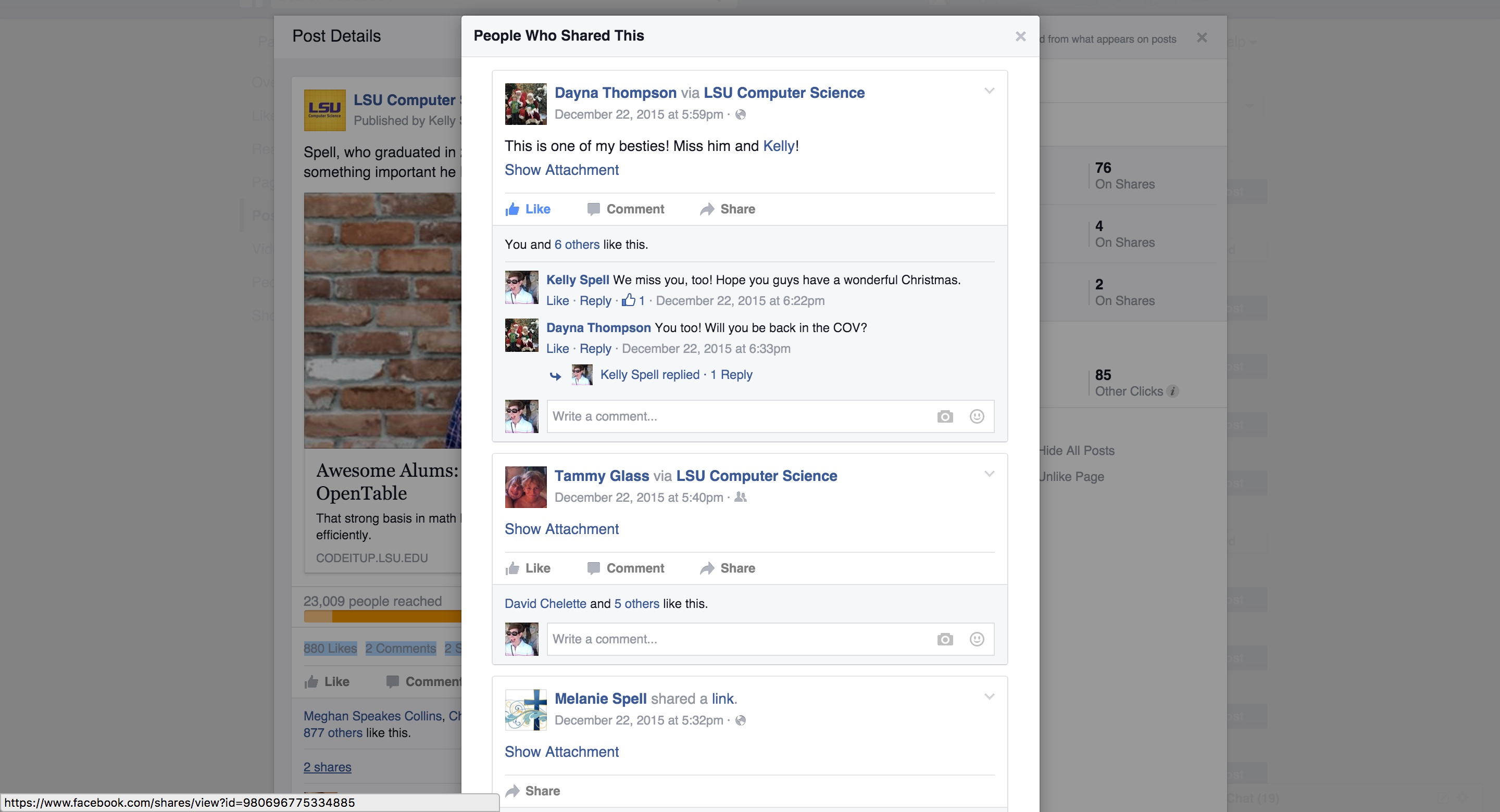Click Comment icon on Dayna Thompson's post
1500x812 pixels.
tap(593, 209)
